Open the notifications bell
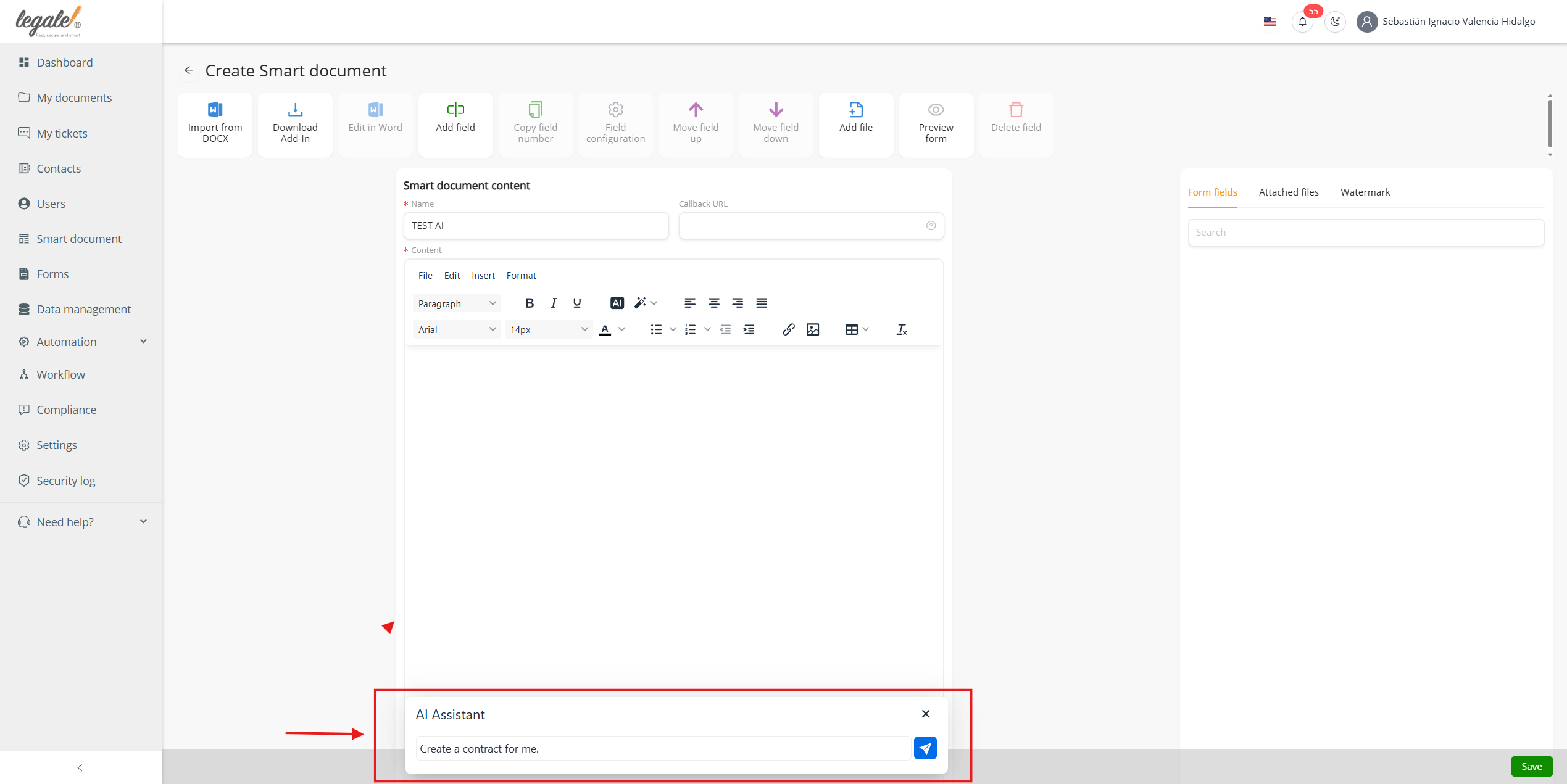Image resolution: width=1567 pixels, height=784 pixels. tap(1302, 22)
